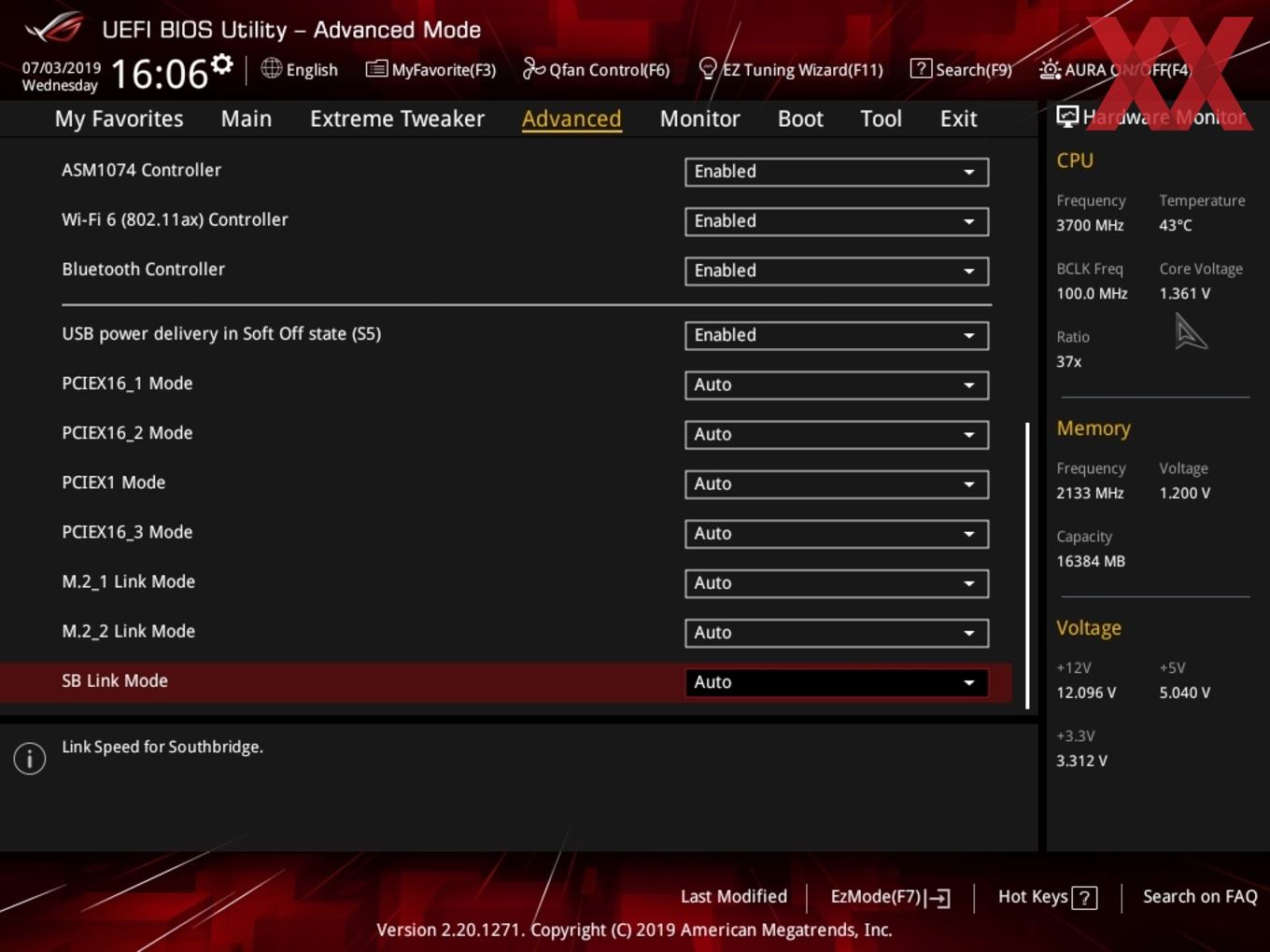
Task: Click CPU frequency value 3700 MHz
Action: [x=1090, y=225]
